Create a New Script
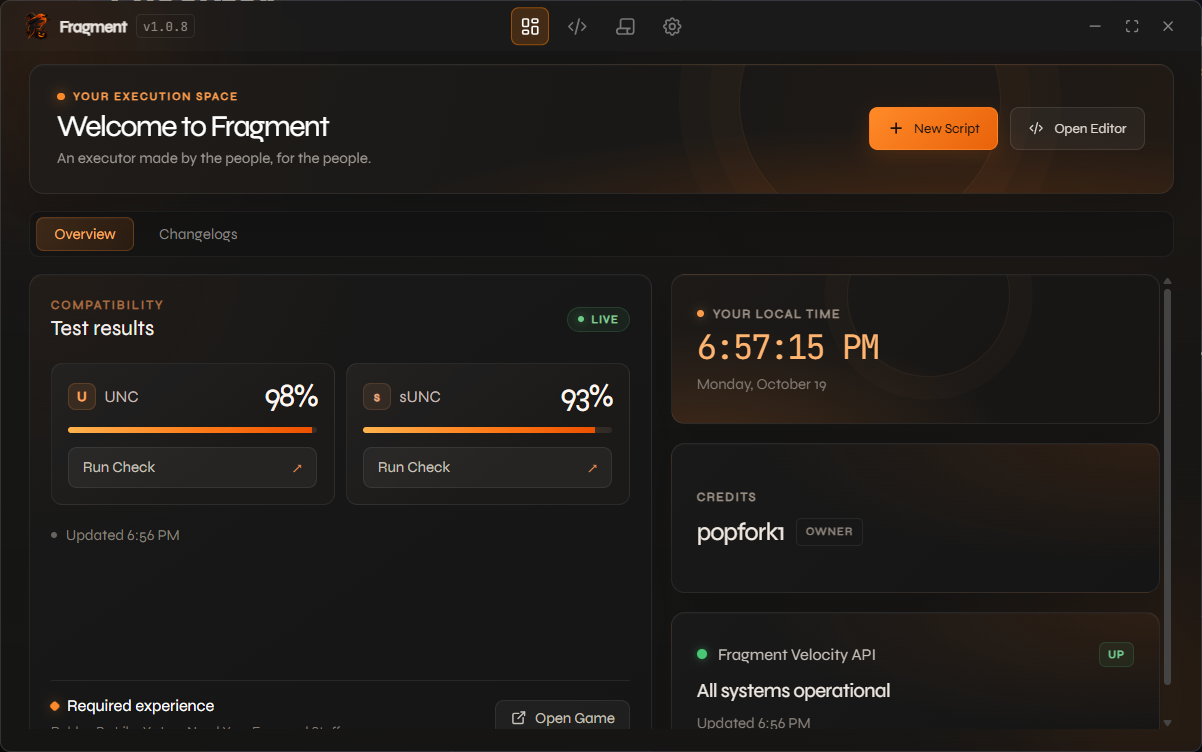The height and width of the screenshot is (752, 1202). pos(933,128)
